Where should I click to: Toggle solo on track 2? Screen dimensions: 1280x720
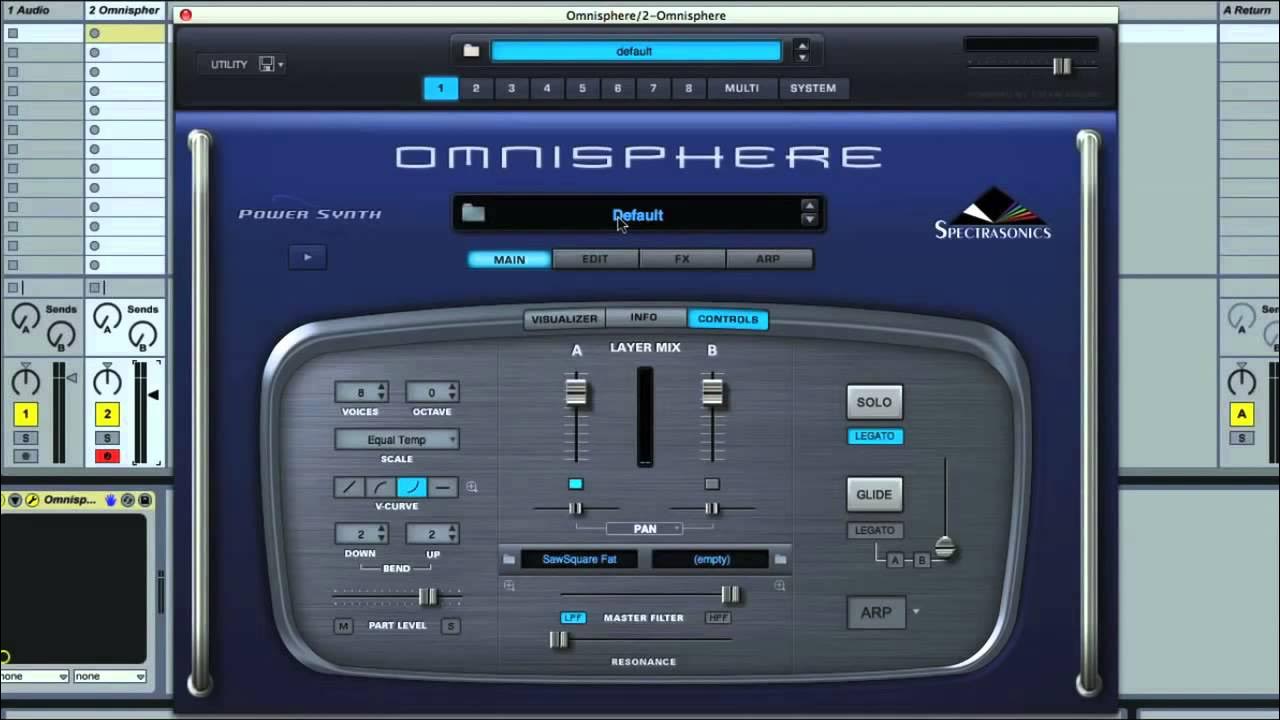click(x=107, y=438)
